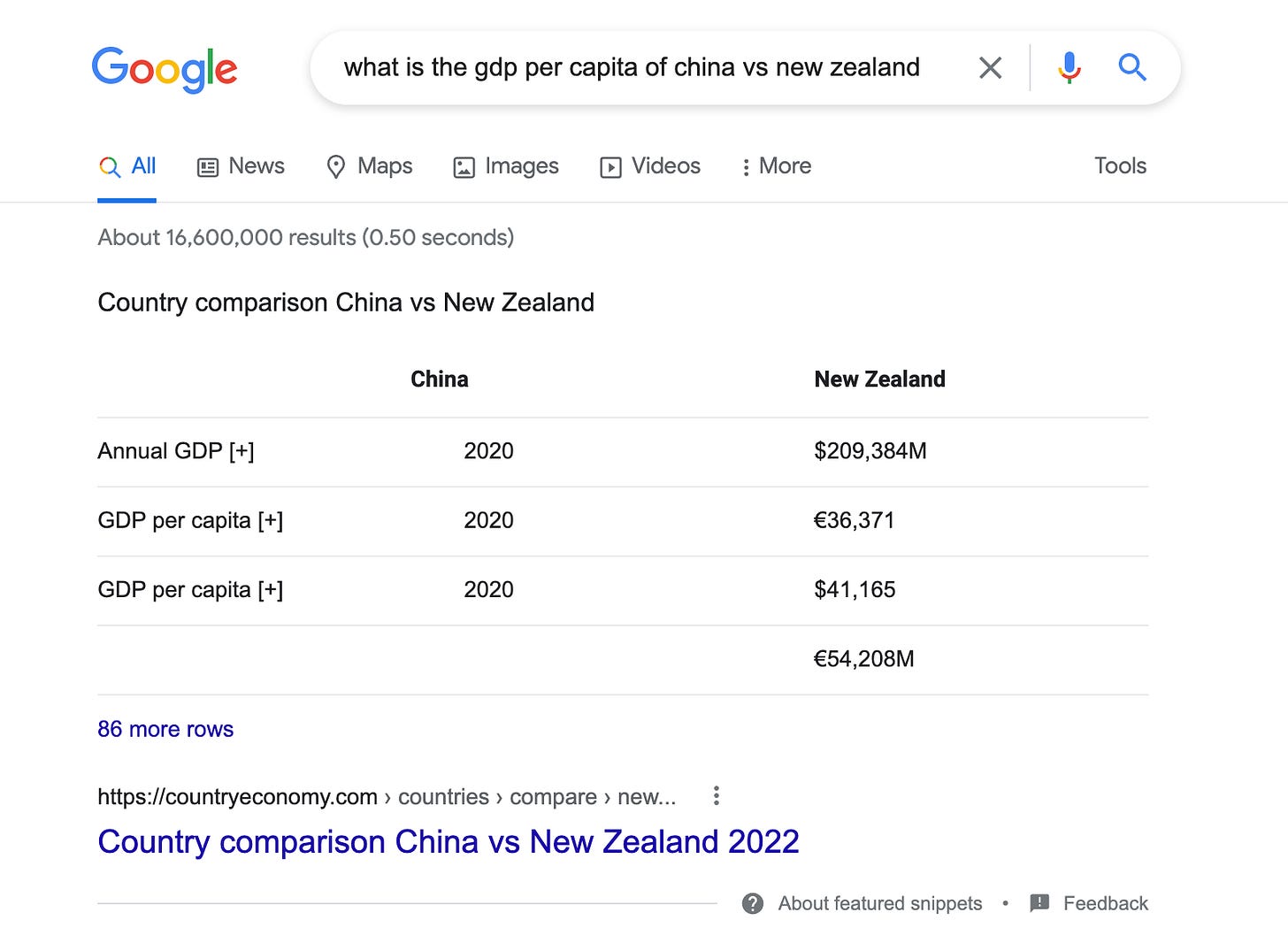Start voice search with the microphone icon

[x=1069, y=66]
